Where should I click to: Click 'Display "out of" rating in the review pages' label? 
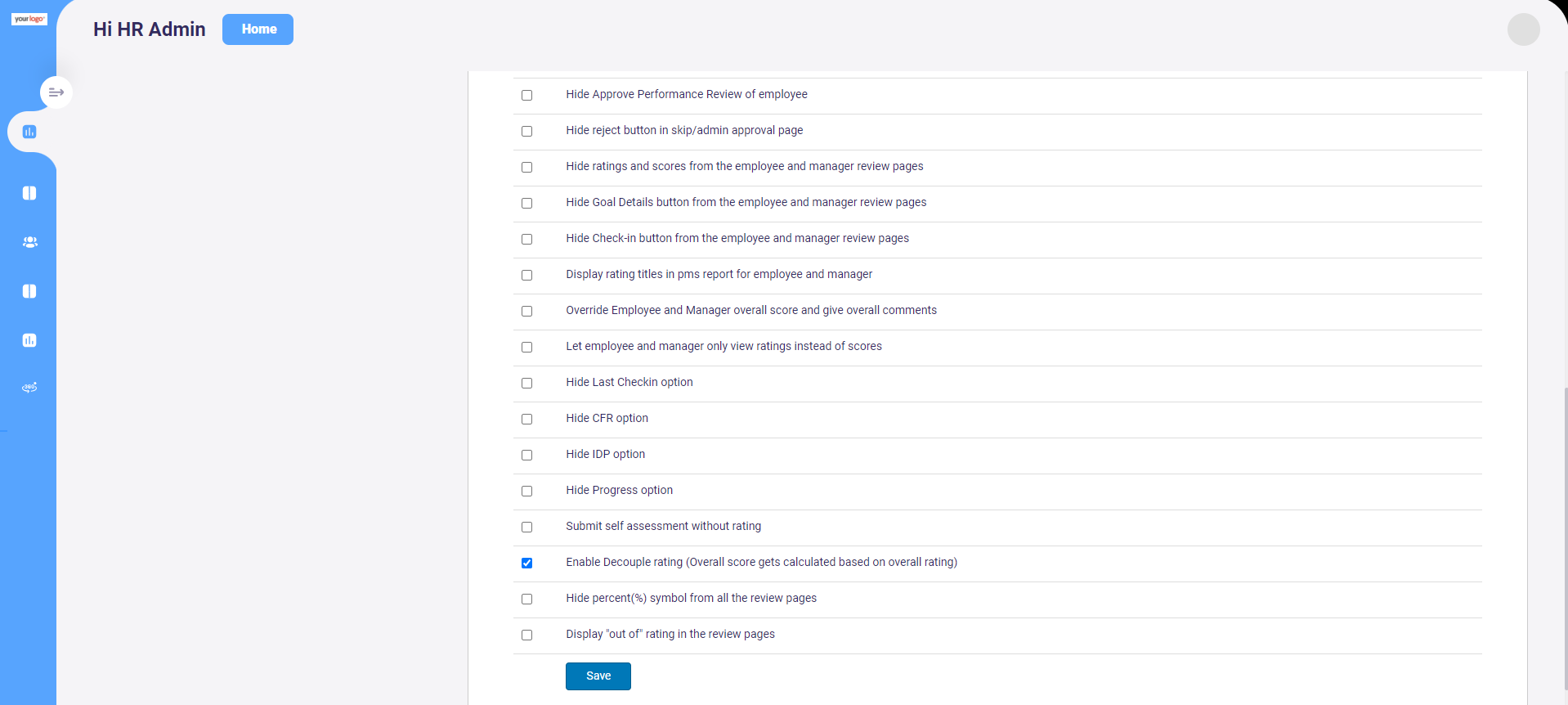(670, 635)
